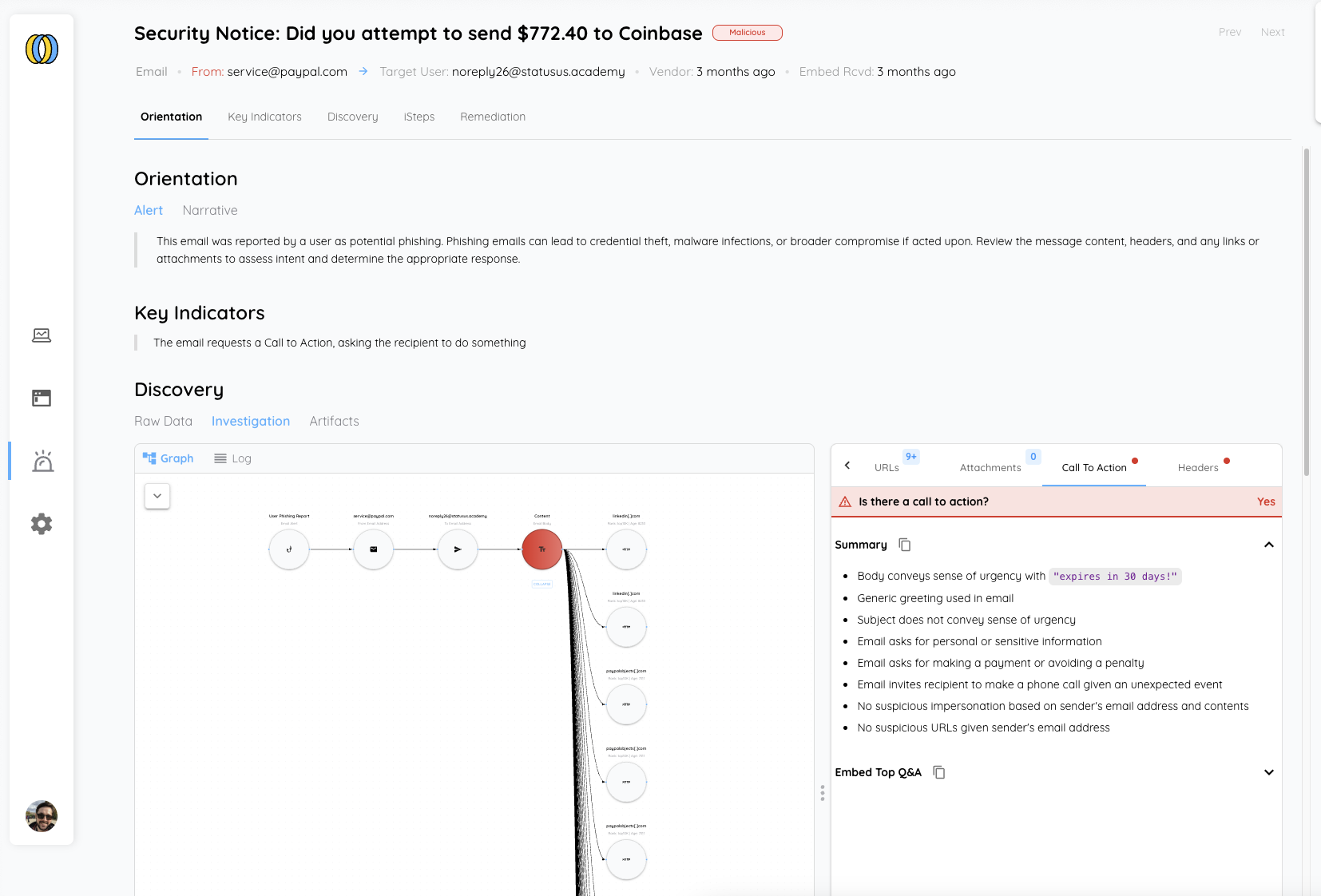The image size is (1321, 896).
Task: Open settings gear in sidebar
Action: 42,524
